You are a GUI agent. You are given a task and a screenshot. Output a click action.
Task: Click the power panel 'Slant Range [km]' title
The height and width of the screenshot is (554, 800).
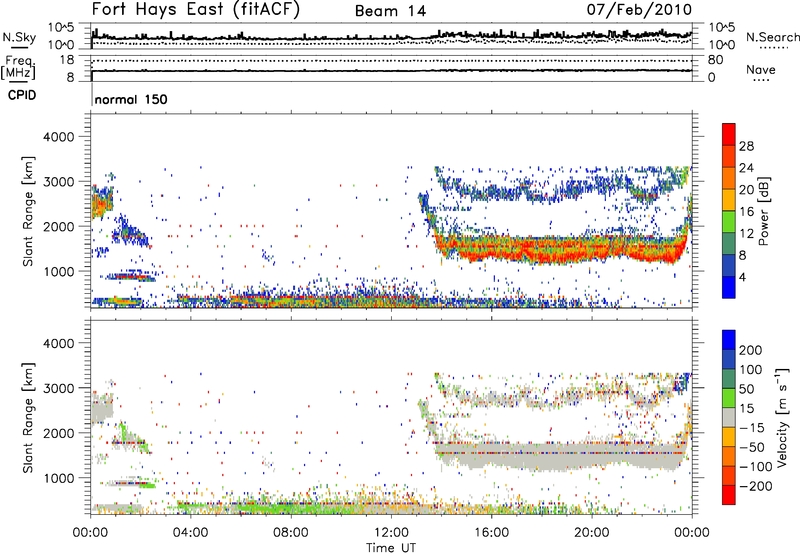pos(28,211)
